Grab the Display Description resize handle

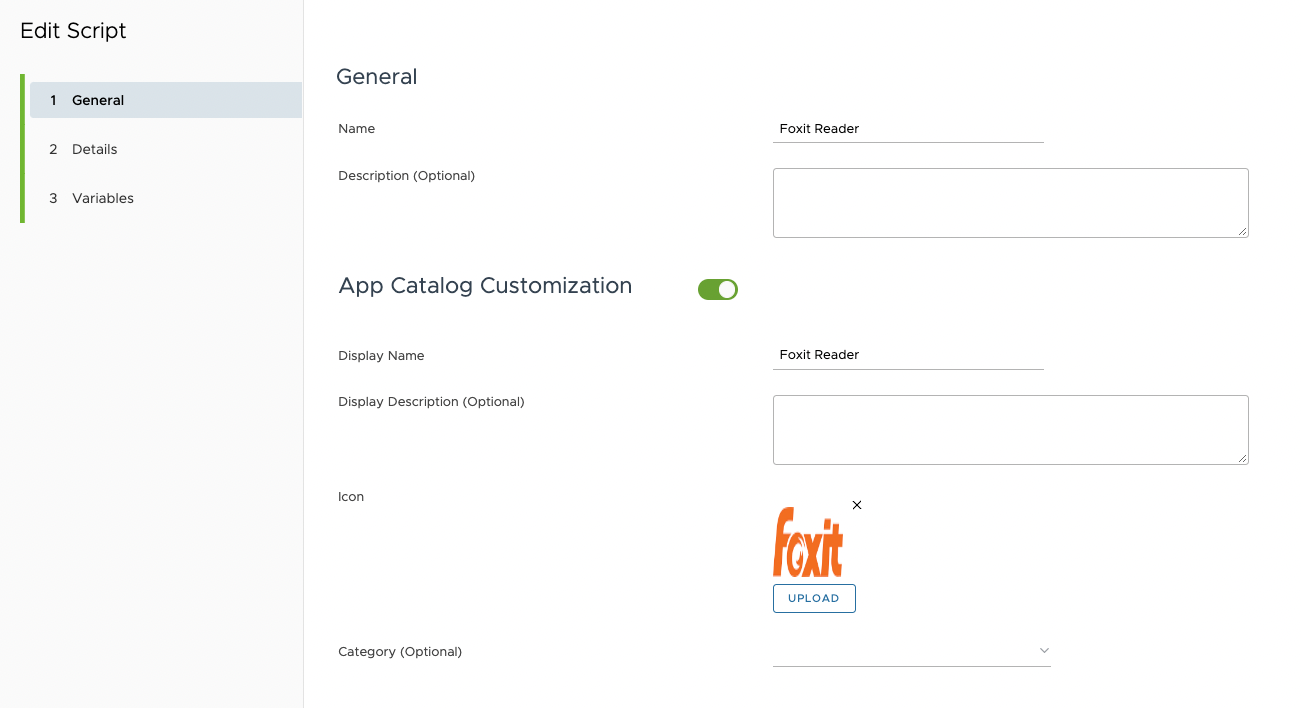coord(1243,459)
